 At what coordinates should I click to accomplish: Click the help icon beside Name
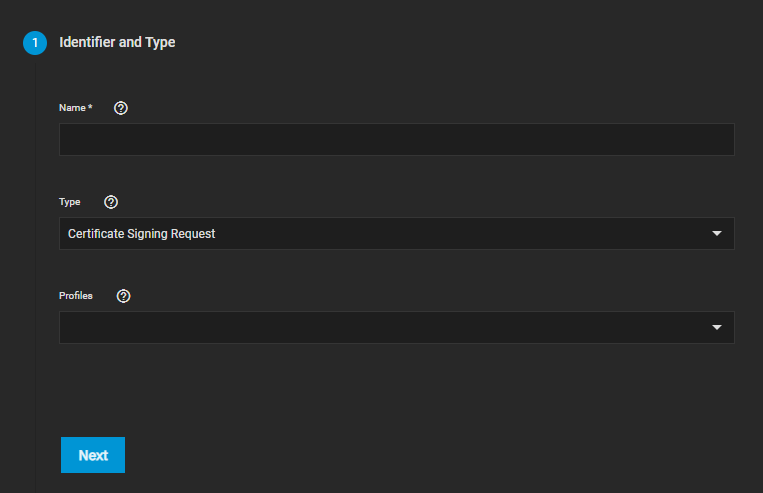click(x=121, y=108)
